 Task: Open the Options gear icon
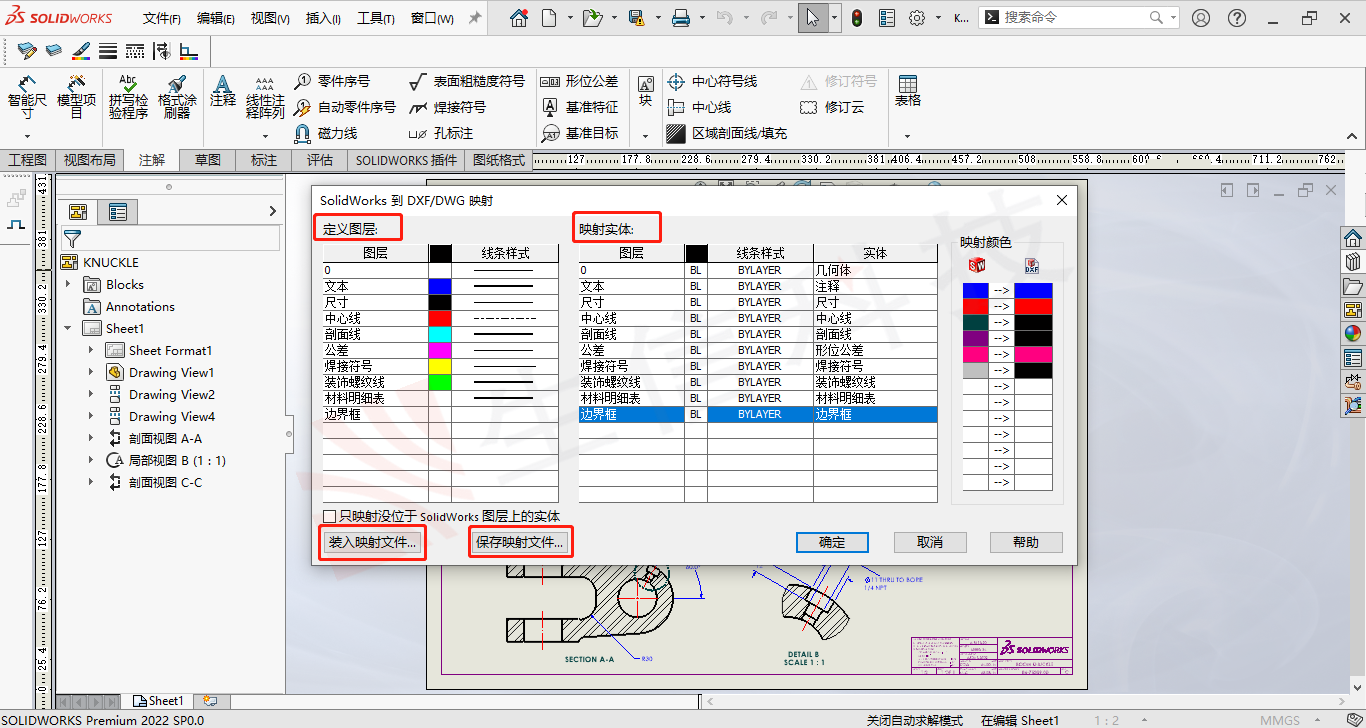(x=917, y=18)
